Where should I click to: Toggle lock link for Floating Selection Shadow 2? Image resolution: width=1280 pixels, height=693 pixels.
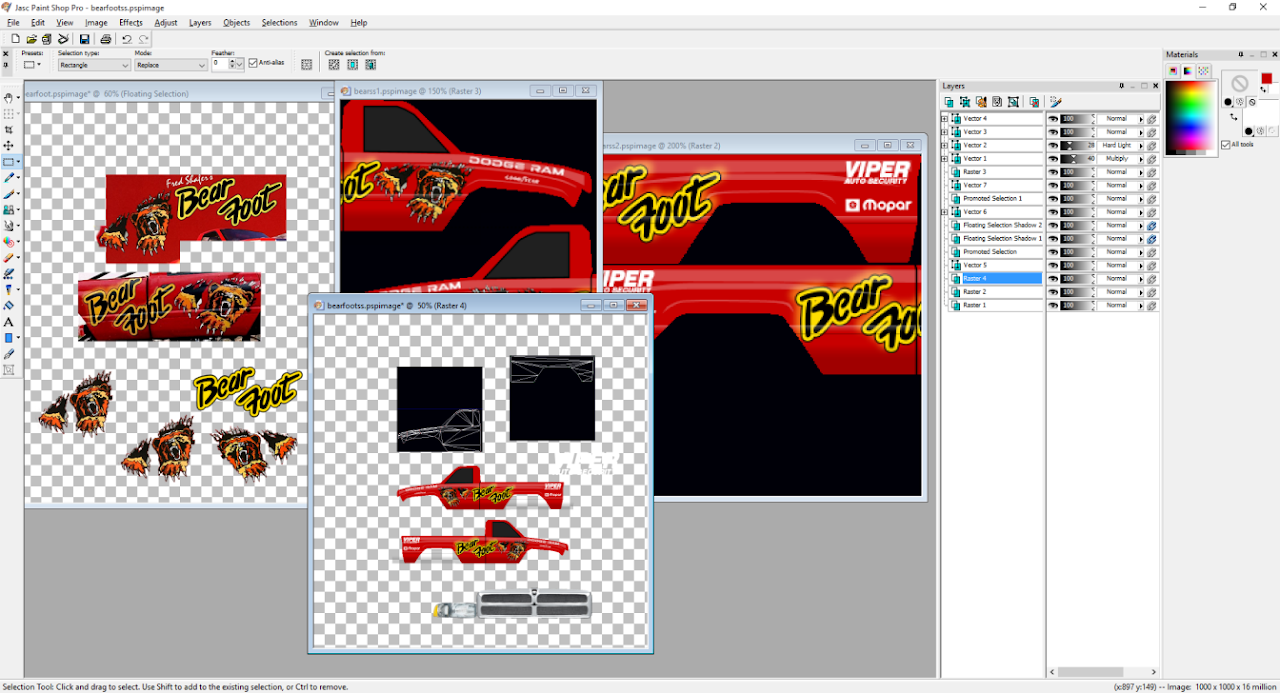[x=1152, y=225]
